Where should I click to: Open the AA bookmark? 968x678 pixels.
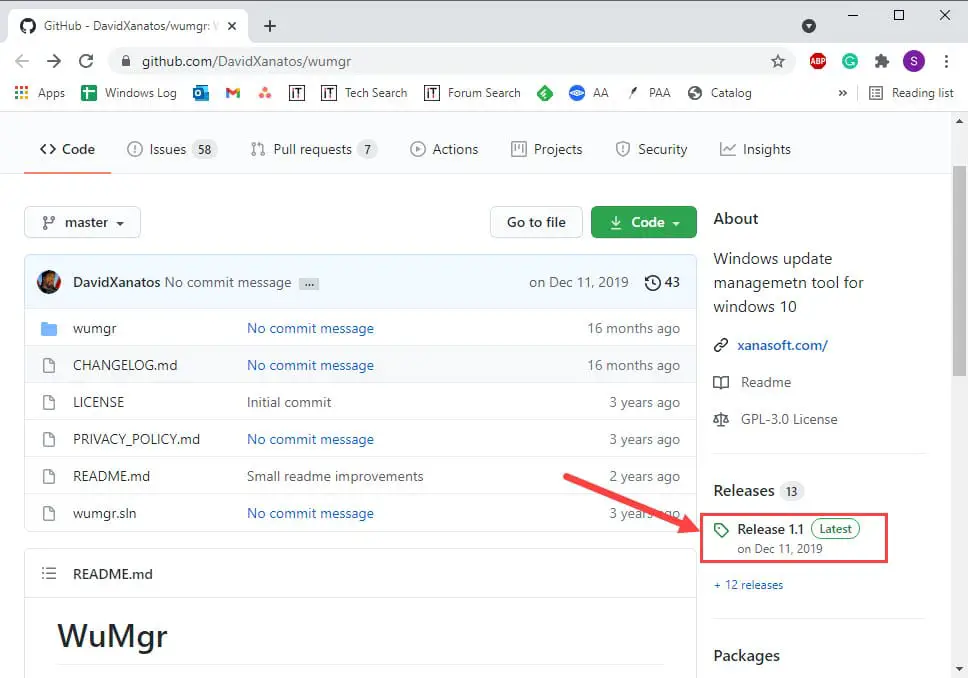tap(589, 93)
